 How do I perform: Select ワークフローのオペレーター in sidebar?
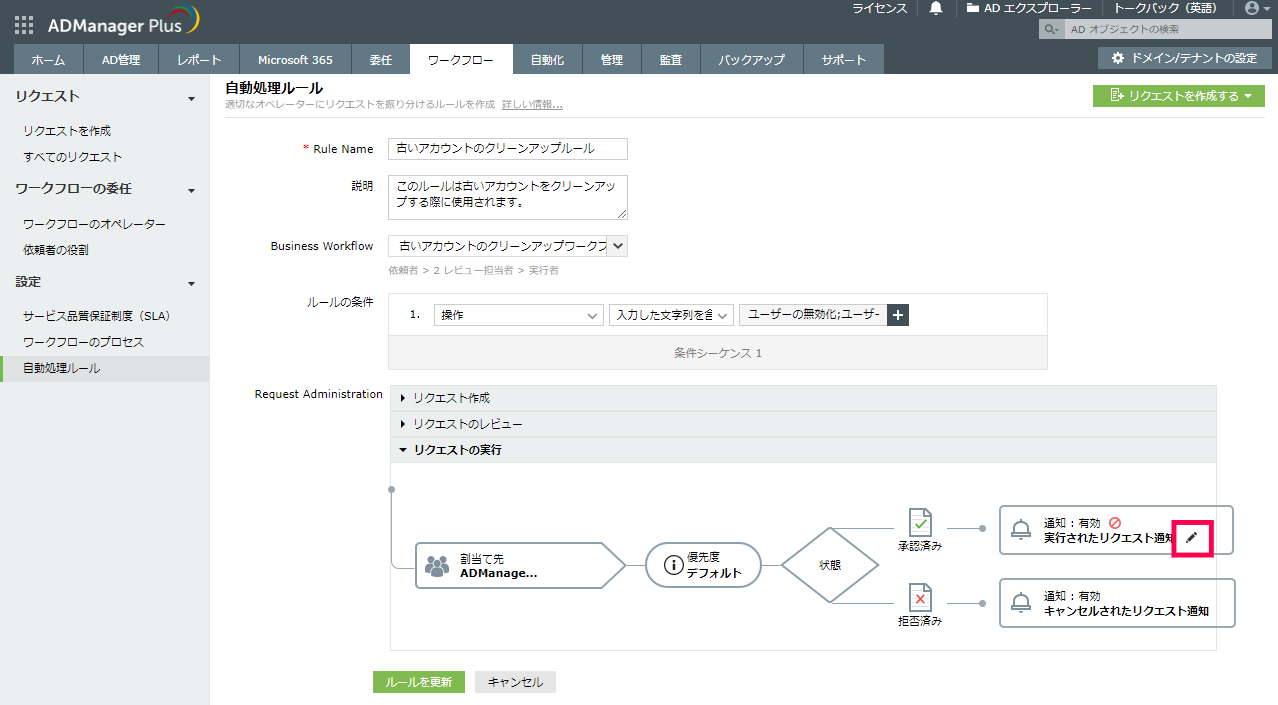coord(94,224)
